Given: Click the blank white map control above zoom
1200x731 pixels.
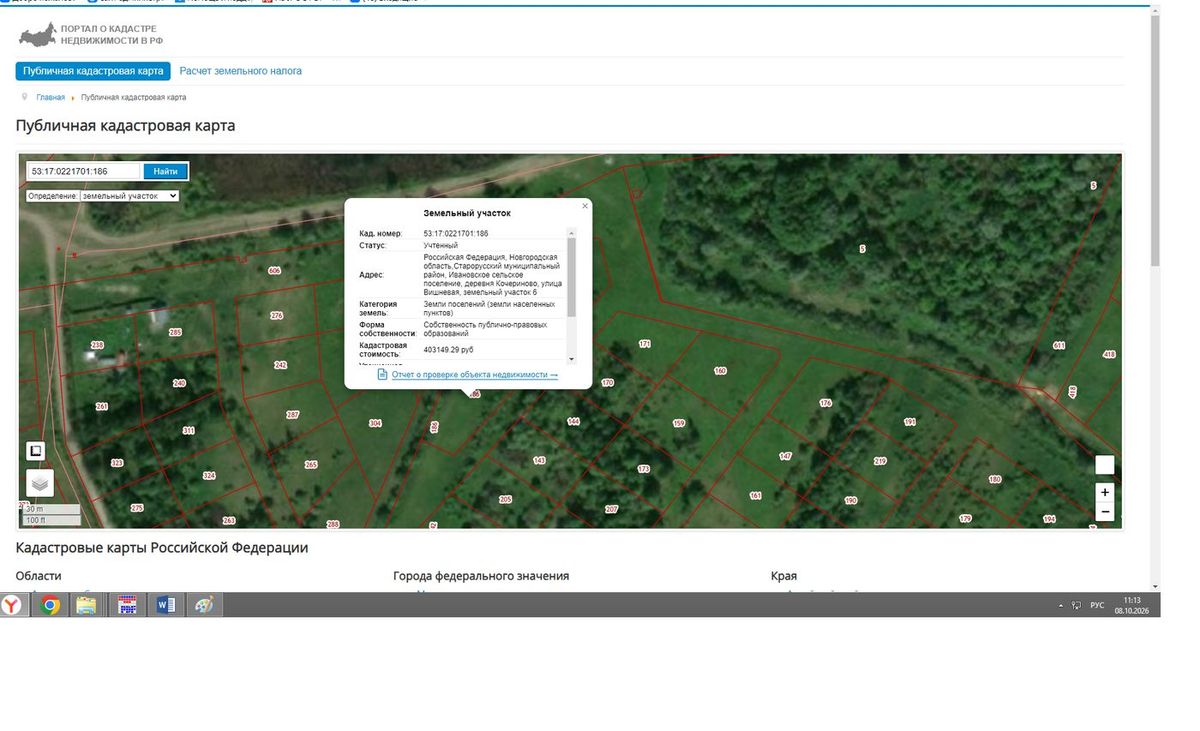Looking at the screenshot, I should (1104, 464).
